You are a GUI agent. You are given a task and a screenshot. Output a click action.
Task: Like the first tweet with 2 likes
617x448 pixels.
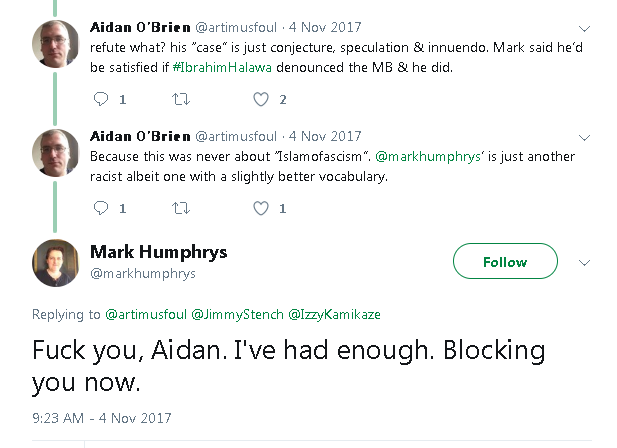(261, 99)
